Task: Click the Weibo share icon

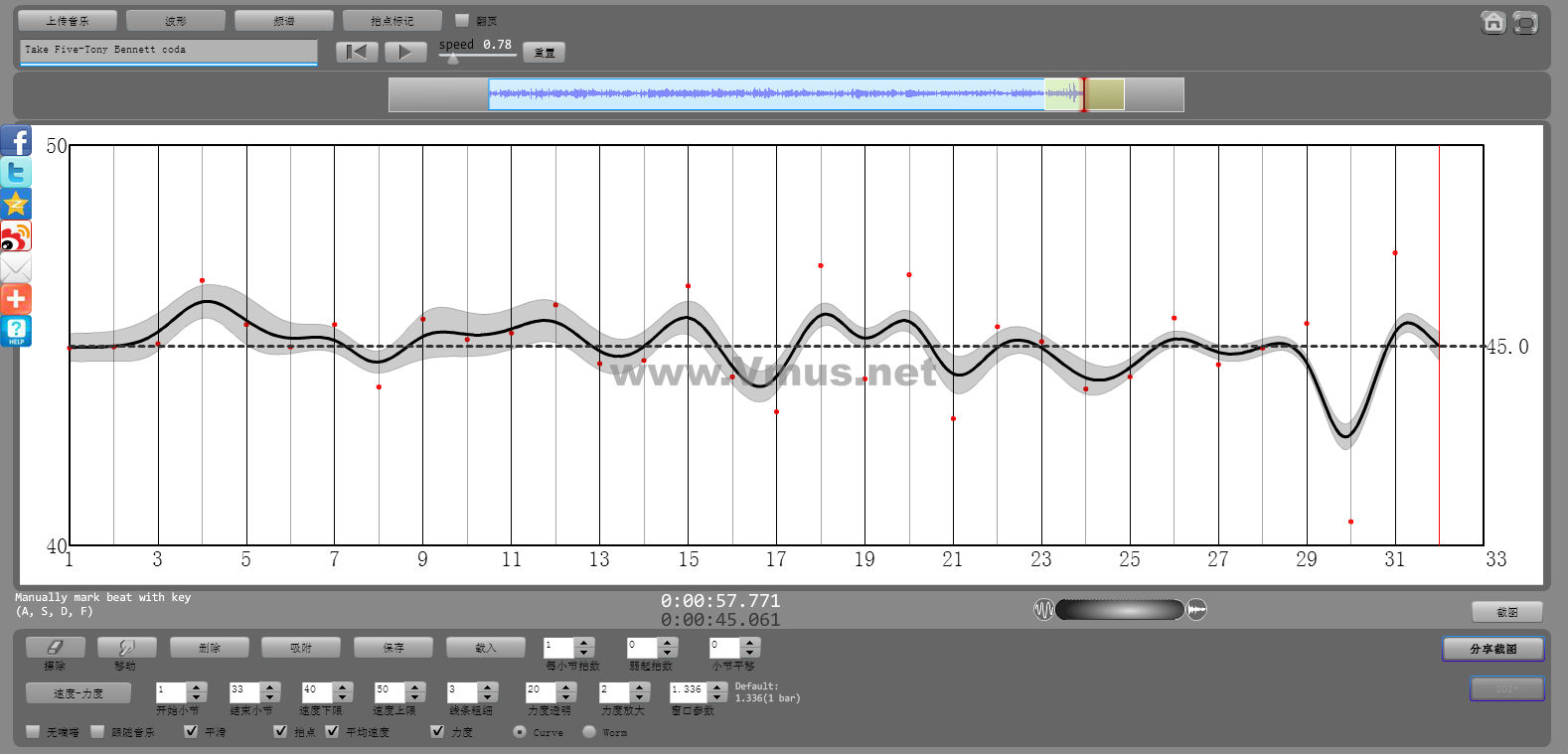Action: 16,236
